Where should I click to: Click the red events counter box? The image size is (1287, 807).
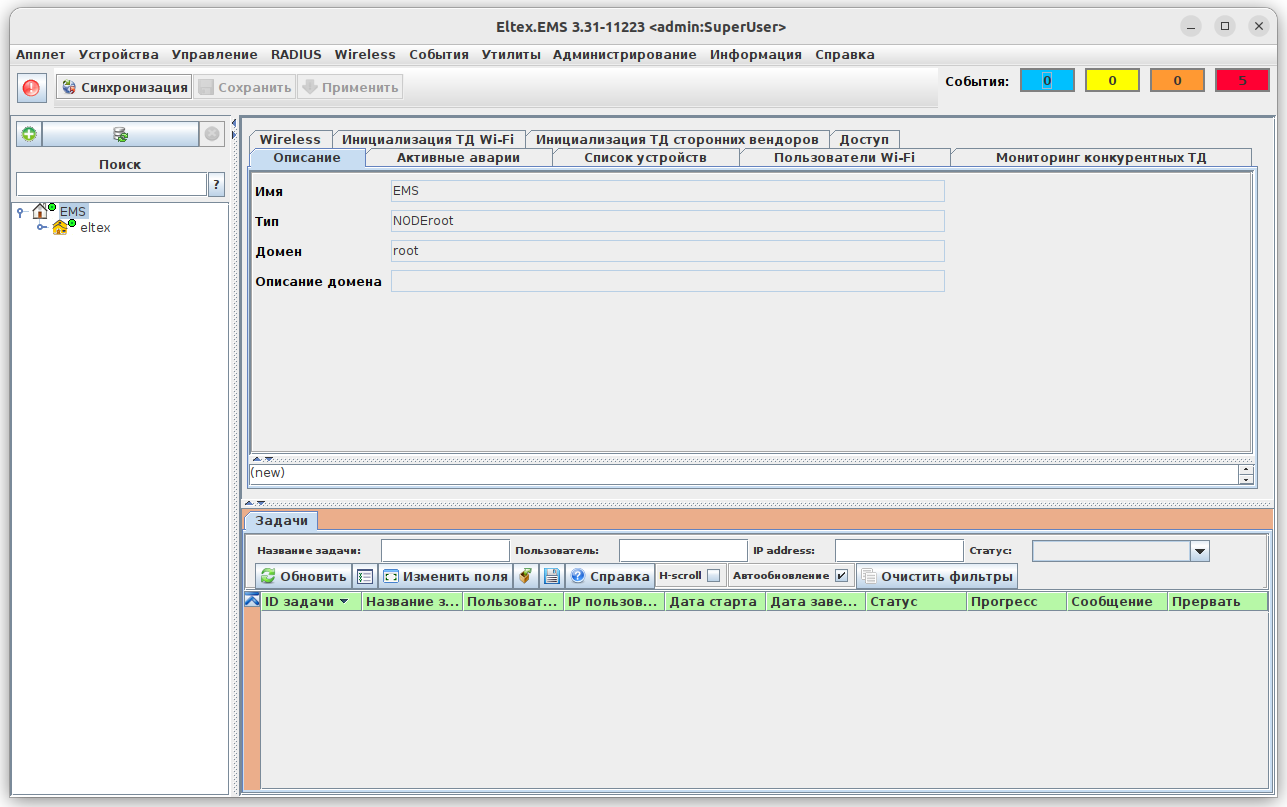[x=1242, y=81]
